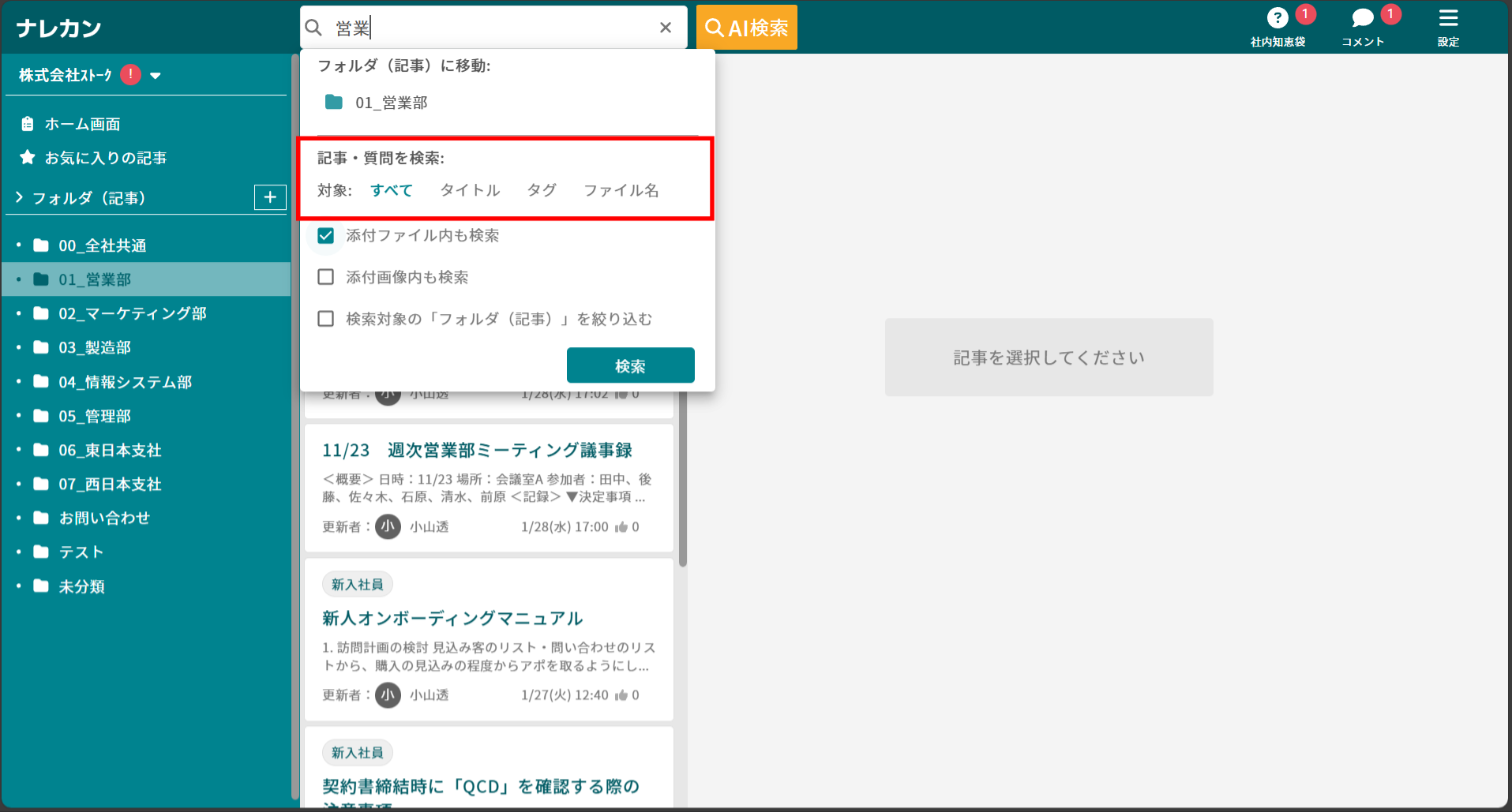
Task: Go to the ホーム画面 via its home icon
Action: (28, 123)
